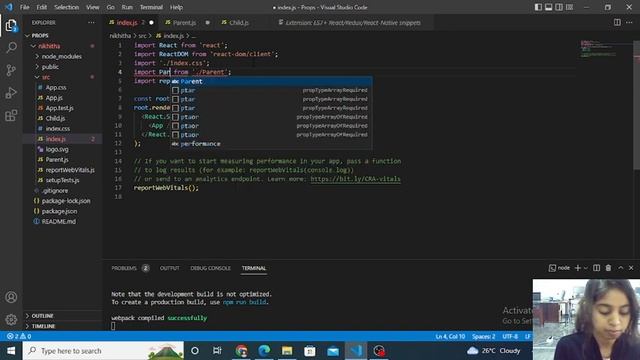Screen dimensions: 640x360
Task: Open the Search view in activity bar
Action: click(11, 48)
